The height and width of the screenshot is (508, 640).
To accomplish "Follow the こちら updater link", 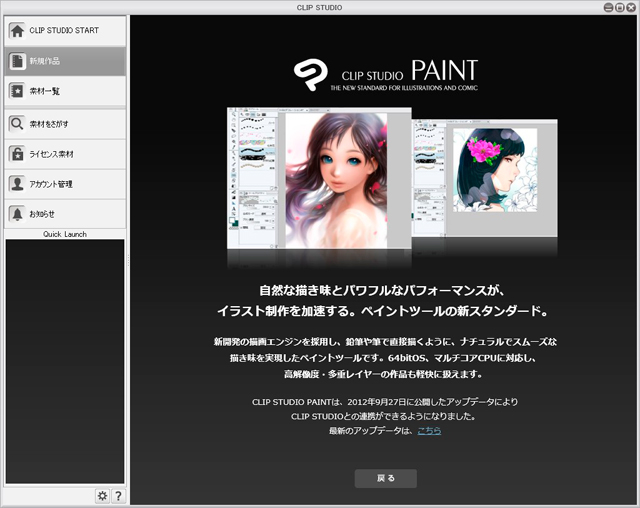I will click(429, 430).
